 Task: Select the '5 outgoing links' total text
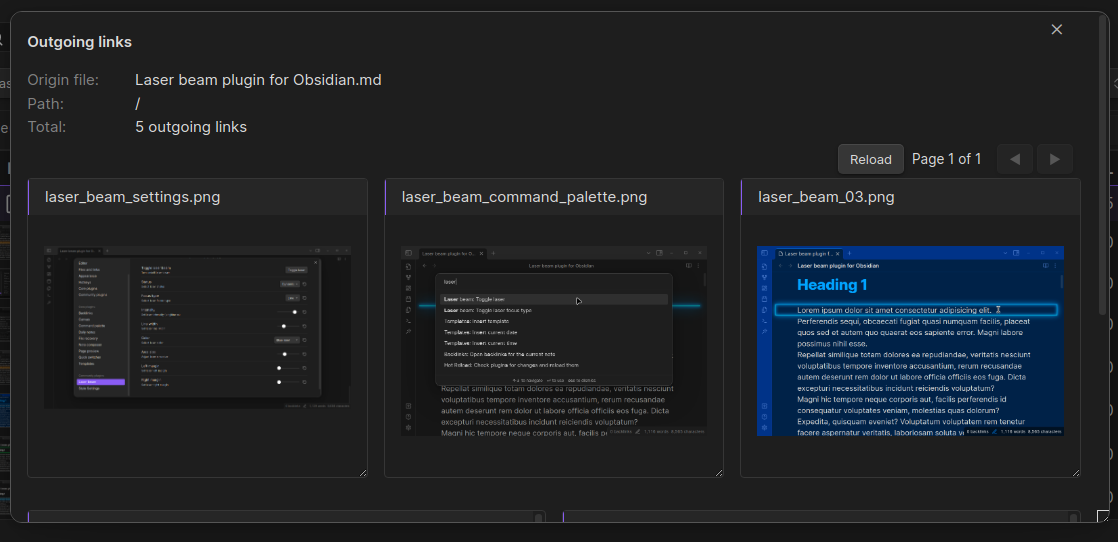pyautogui.click(x=191, y=127)
